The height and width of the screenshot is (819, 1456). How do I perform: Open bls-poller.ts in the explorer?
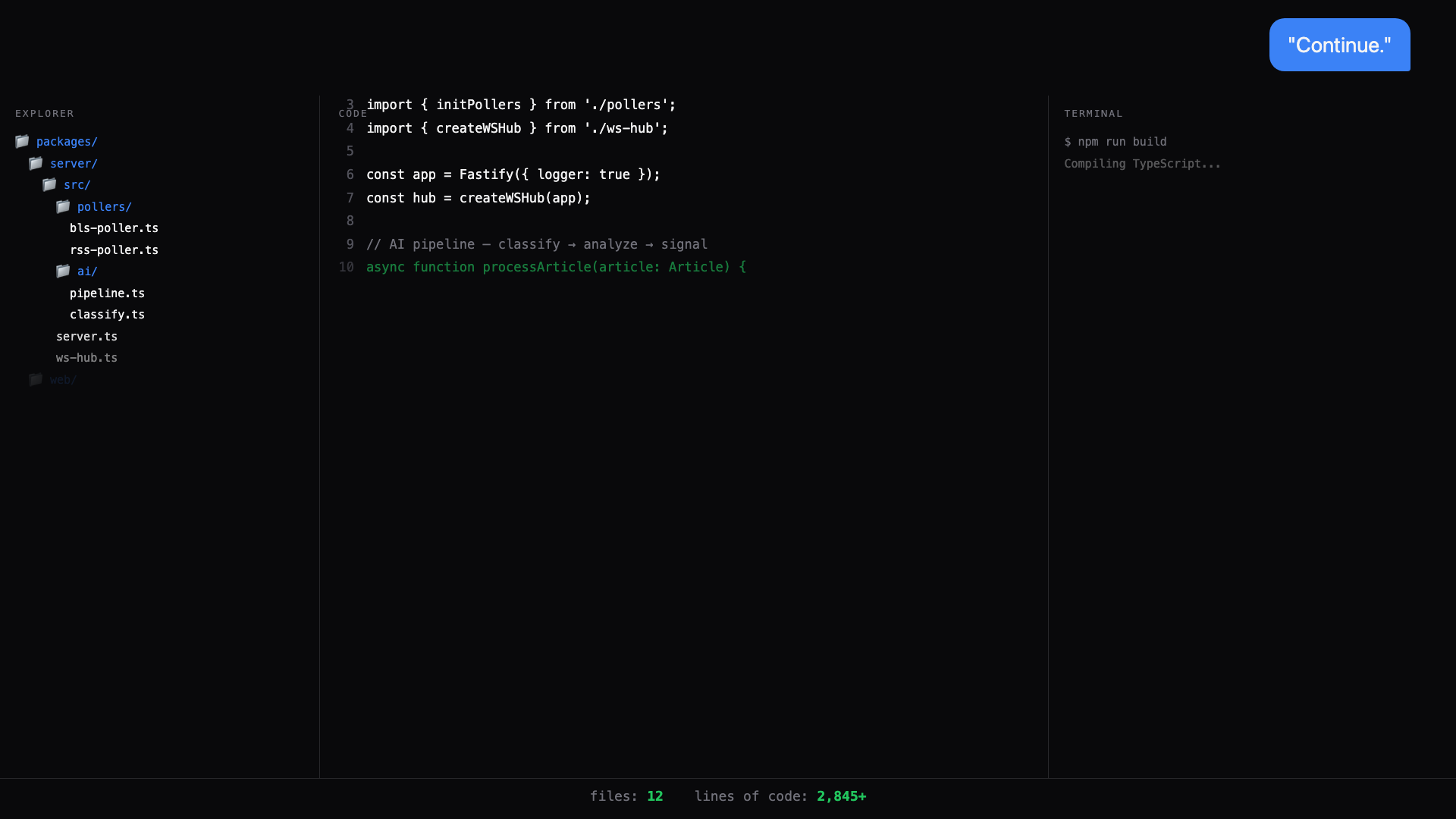coord(114,228)
